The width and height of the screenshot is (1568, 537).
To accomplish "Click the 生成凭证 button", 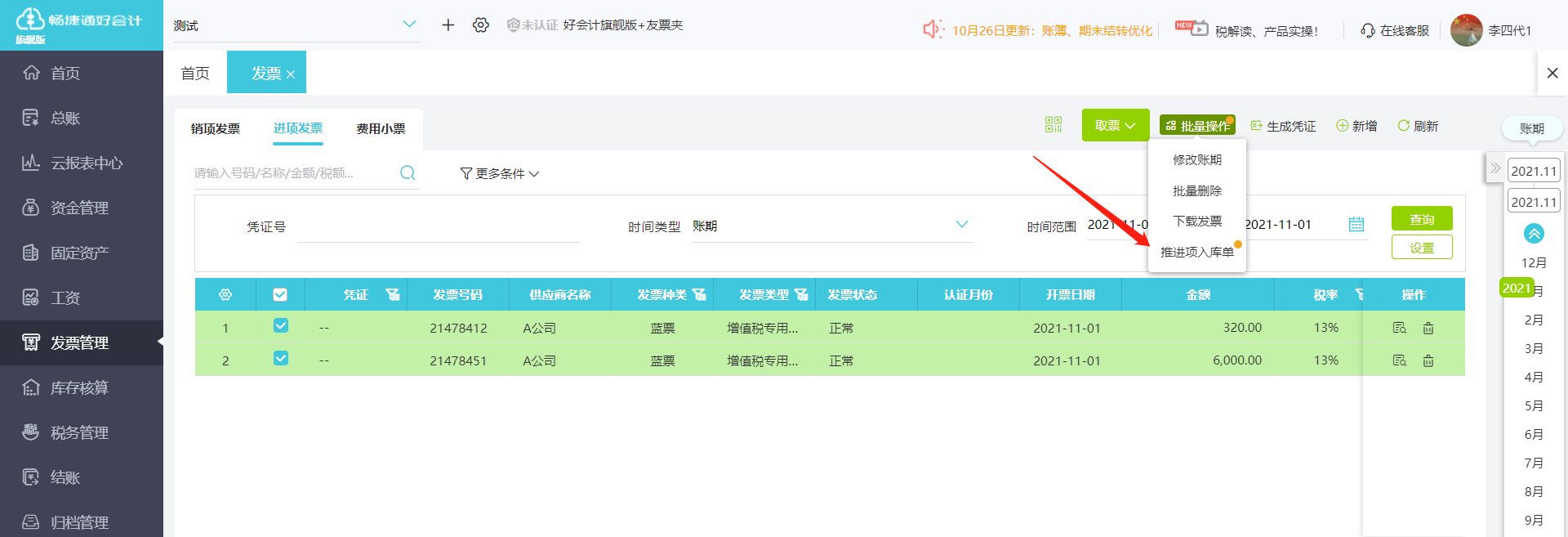I will pos(1283,126).
